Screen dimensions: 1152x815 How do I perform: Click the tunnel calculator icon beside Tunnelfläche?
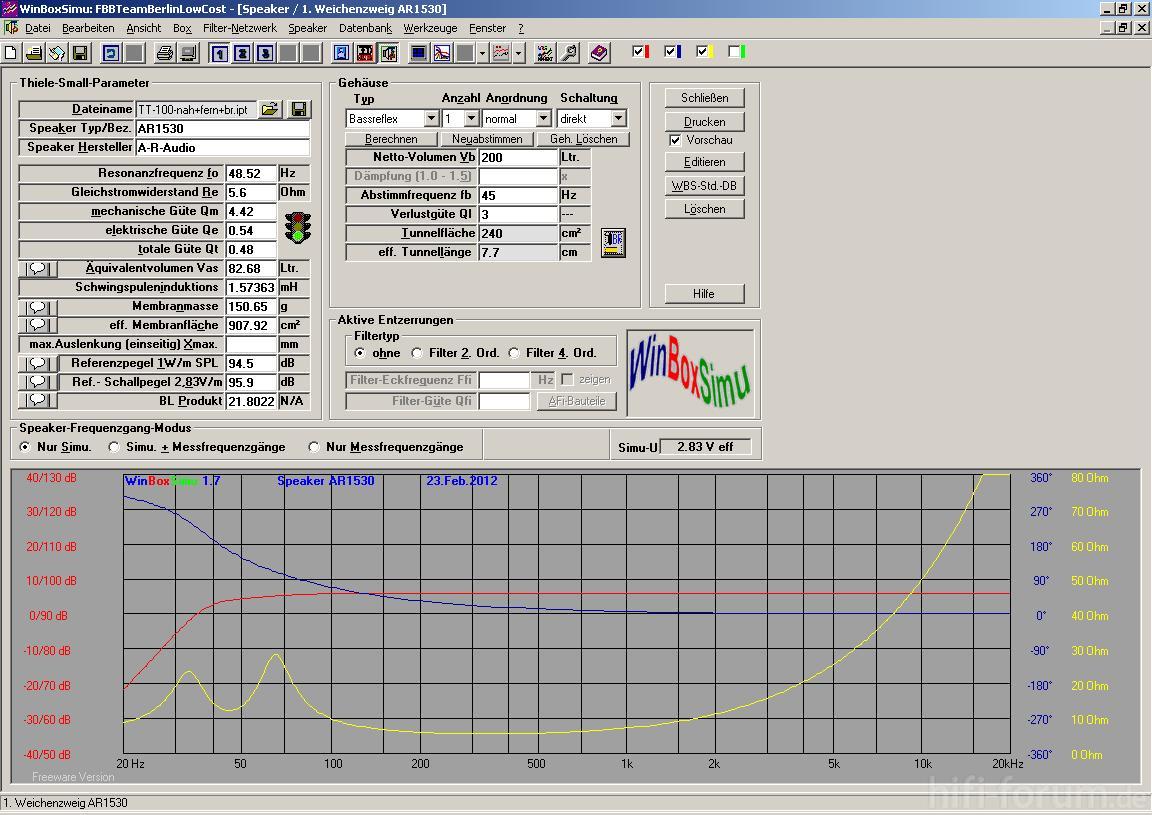(x=613, y=243)
